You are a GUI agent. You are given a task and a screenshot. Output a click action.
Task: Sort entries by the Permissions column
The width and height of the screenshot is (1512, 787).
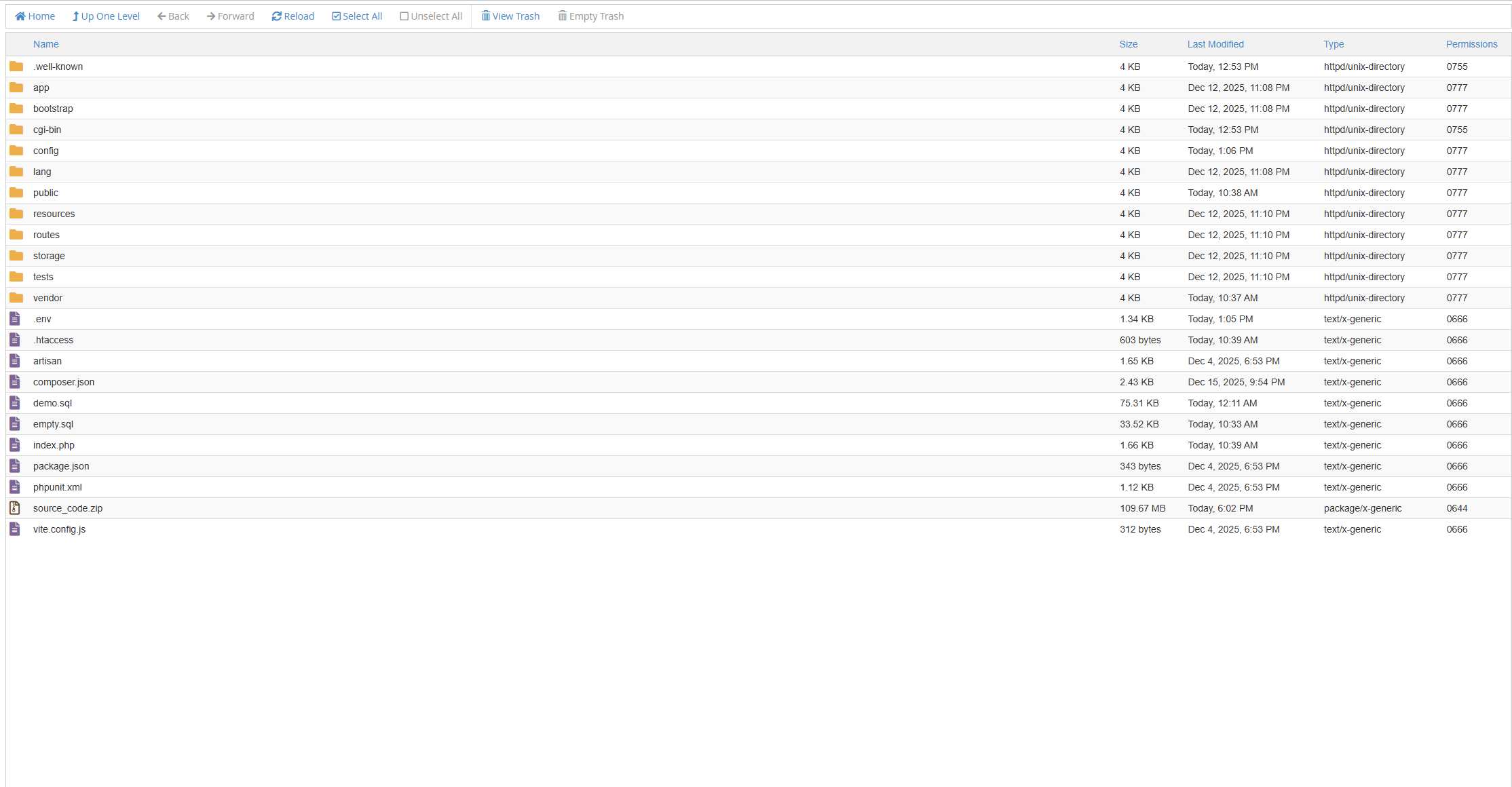pyautogui.click(x=1471, y=44)
